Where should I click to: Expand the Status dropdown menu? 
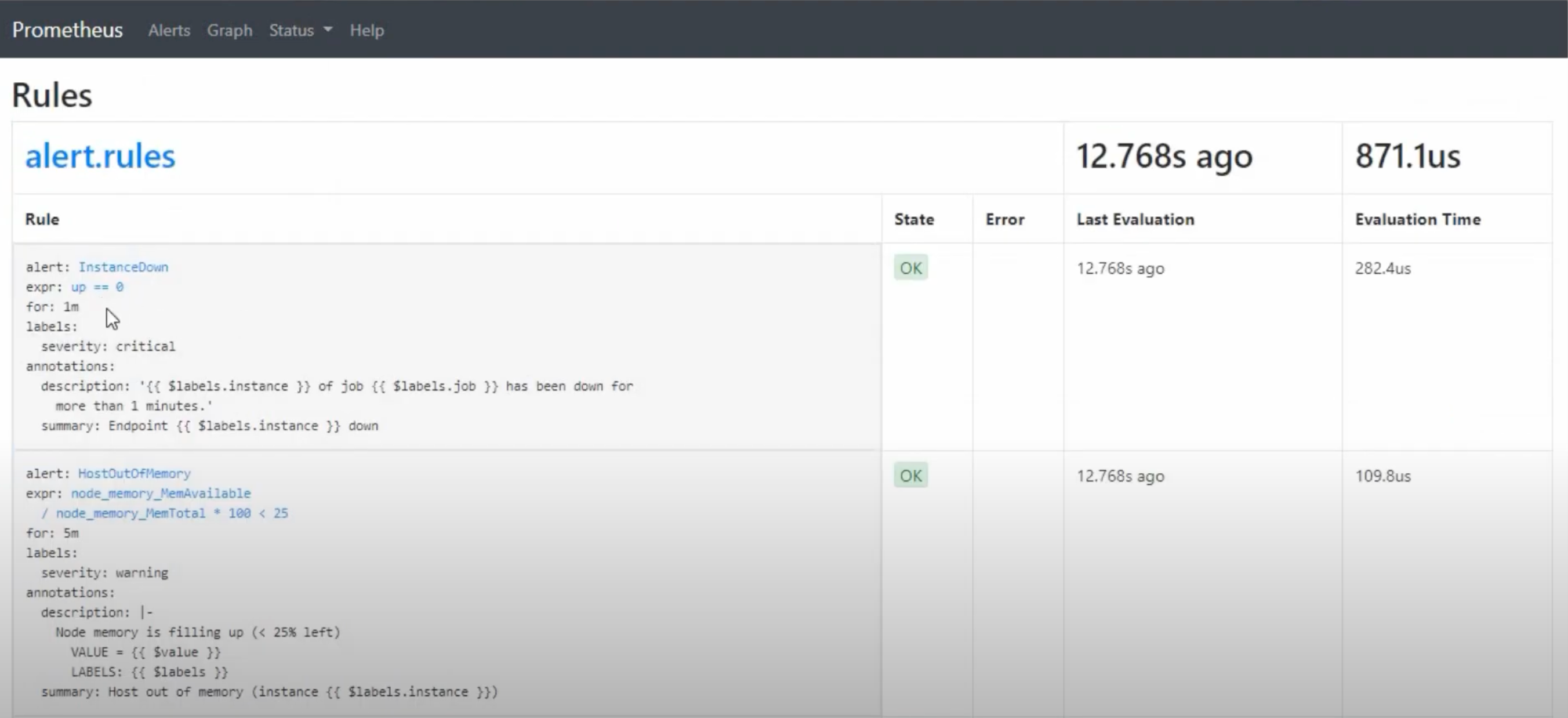[x=292, y=30]
